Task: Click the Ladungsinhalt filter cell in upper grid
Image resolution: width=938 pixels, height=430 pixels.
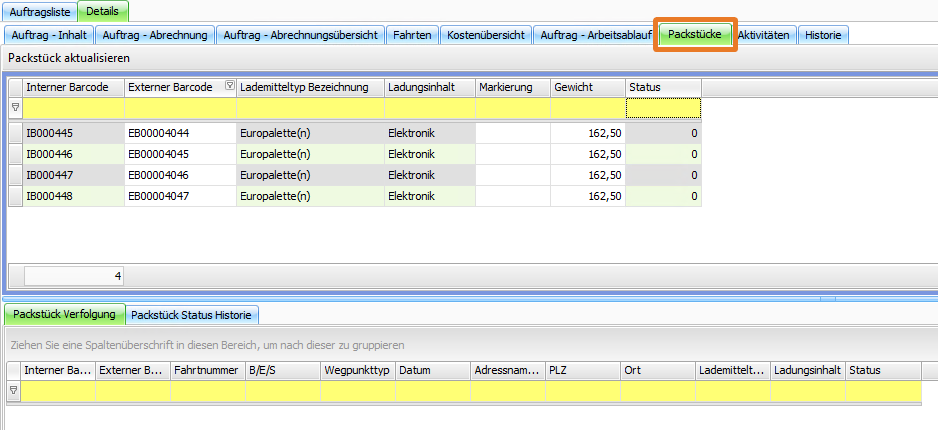Action: click(x=429, y=108)
